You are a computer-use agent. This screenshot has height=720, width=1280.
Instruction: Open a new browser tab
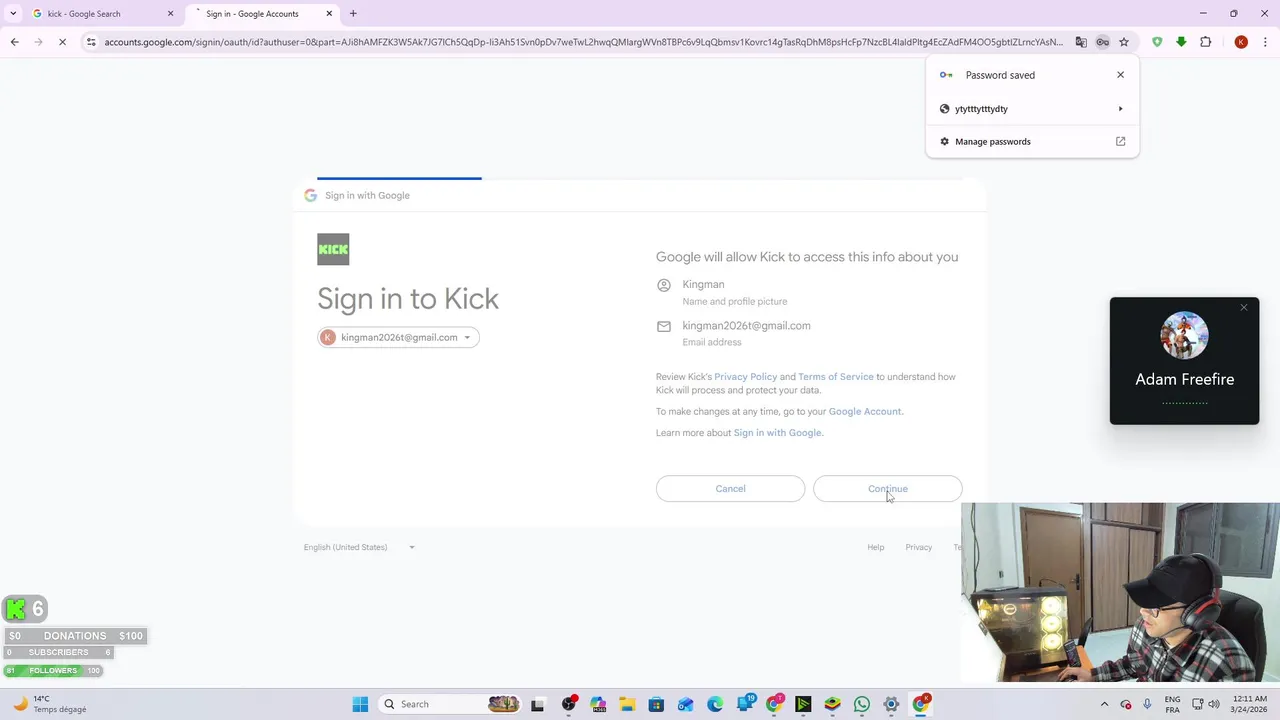pyautogui.click(x=353, y=14)
